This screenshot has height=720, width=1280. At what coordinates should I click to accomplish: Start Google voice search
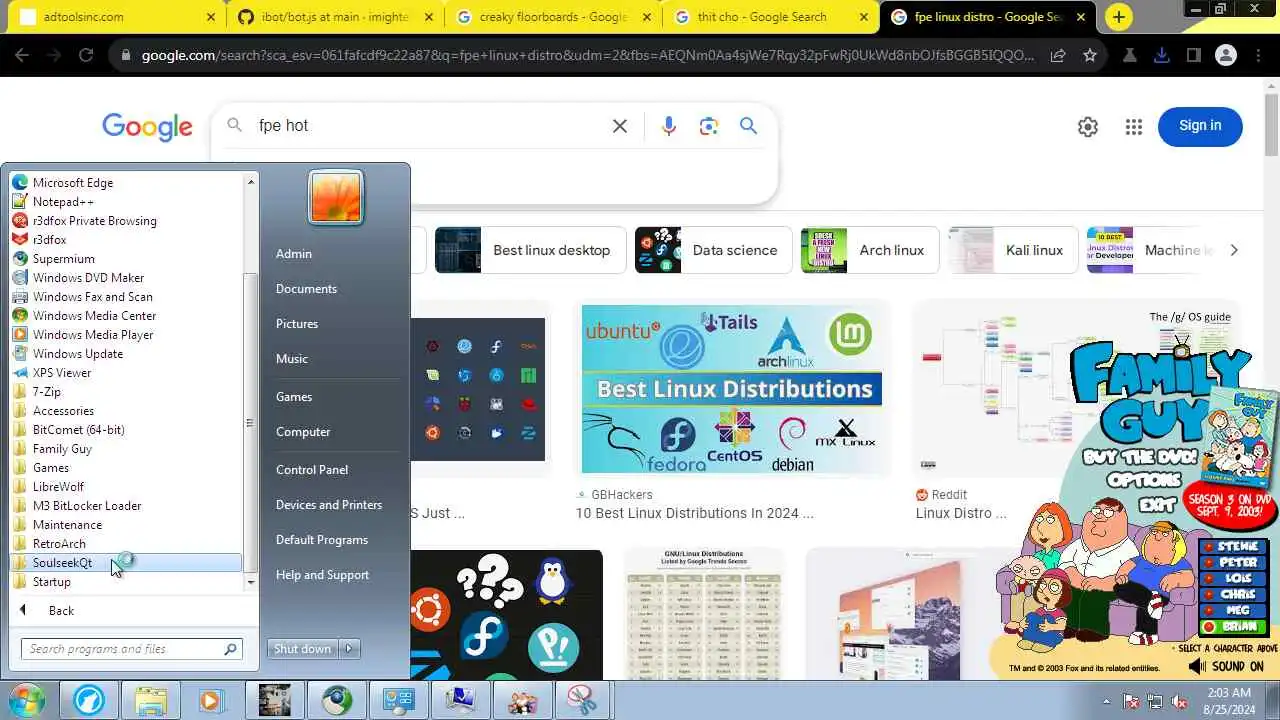pyautogui.click(x=669, y=126)
